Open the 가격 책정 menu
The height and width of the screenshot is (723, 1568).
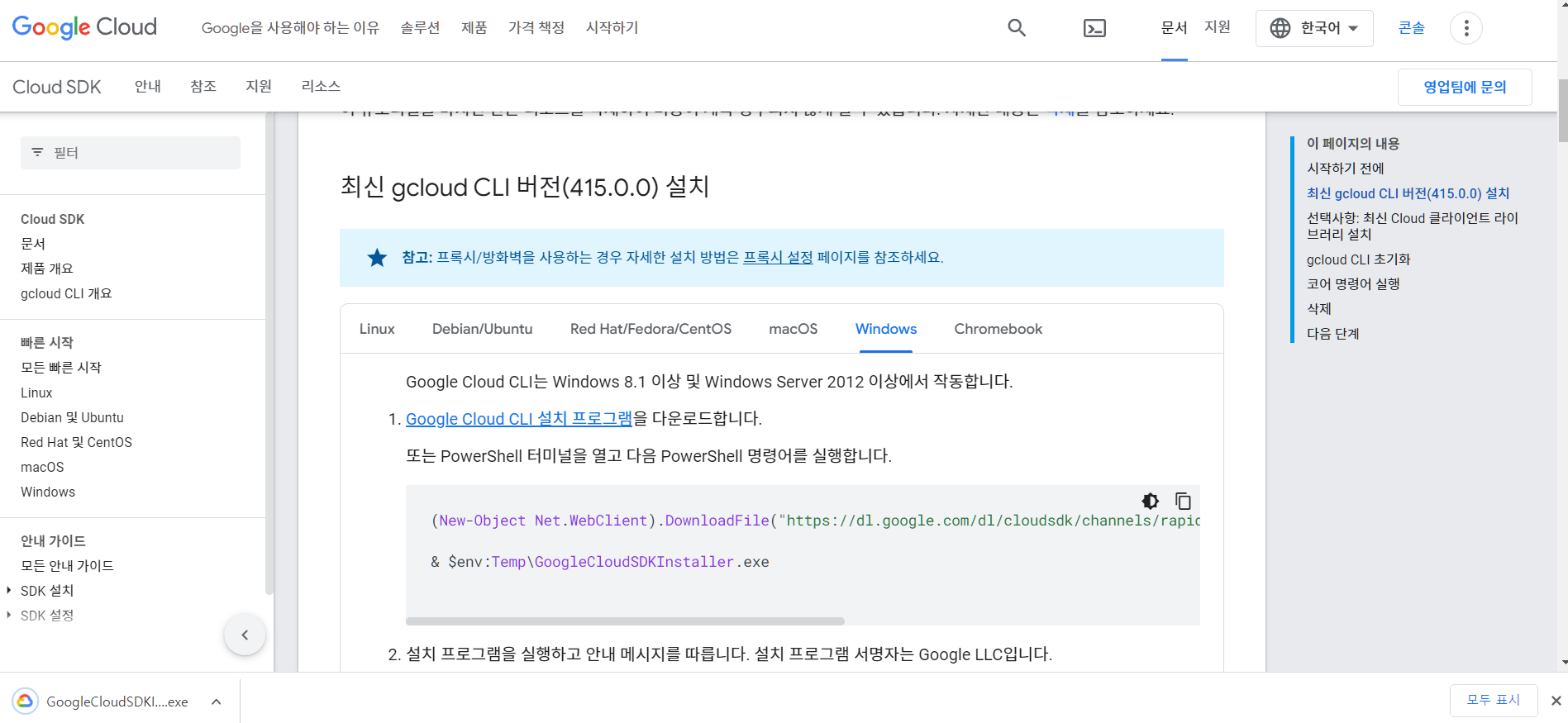point(536,28)
